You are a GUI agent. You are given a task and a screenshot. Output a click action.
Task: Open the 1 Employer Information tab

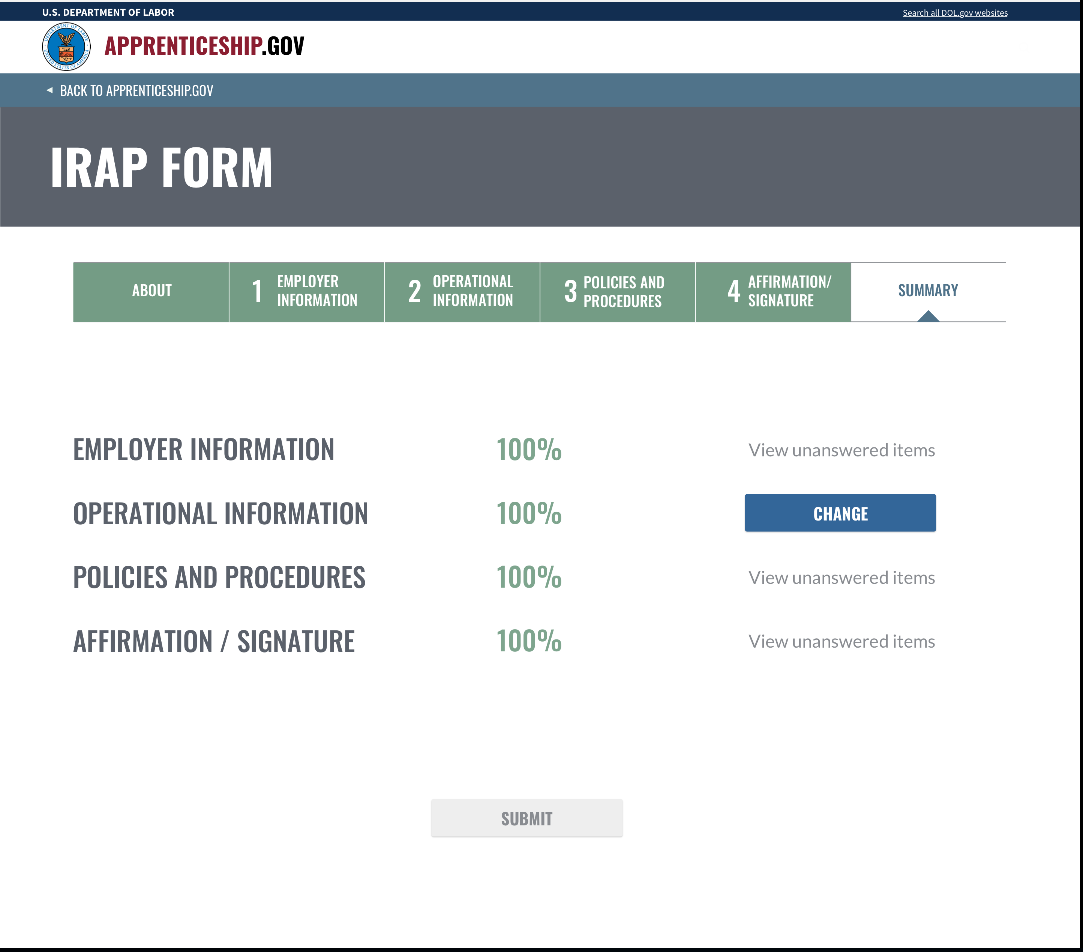coord(307,292)
